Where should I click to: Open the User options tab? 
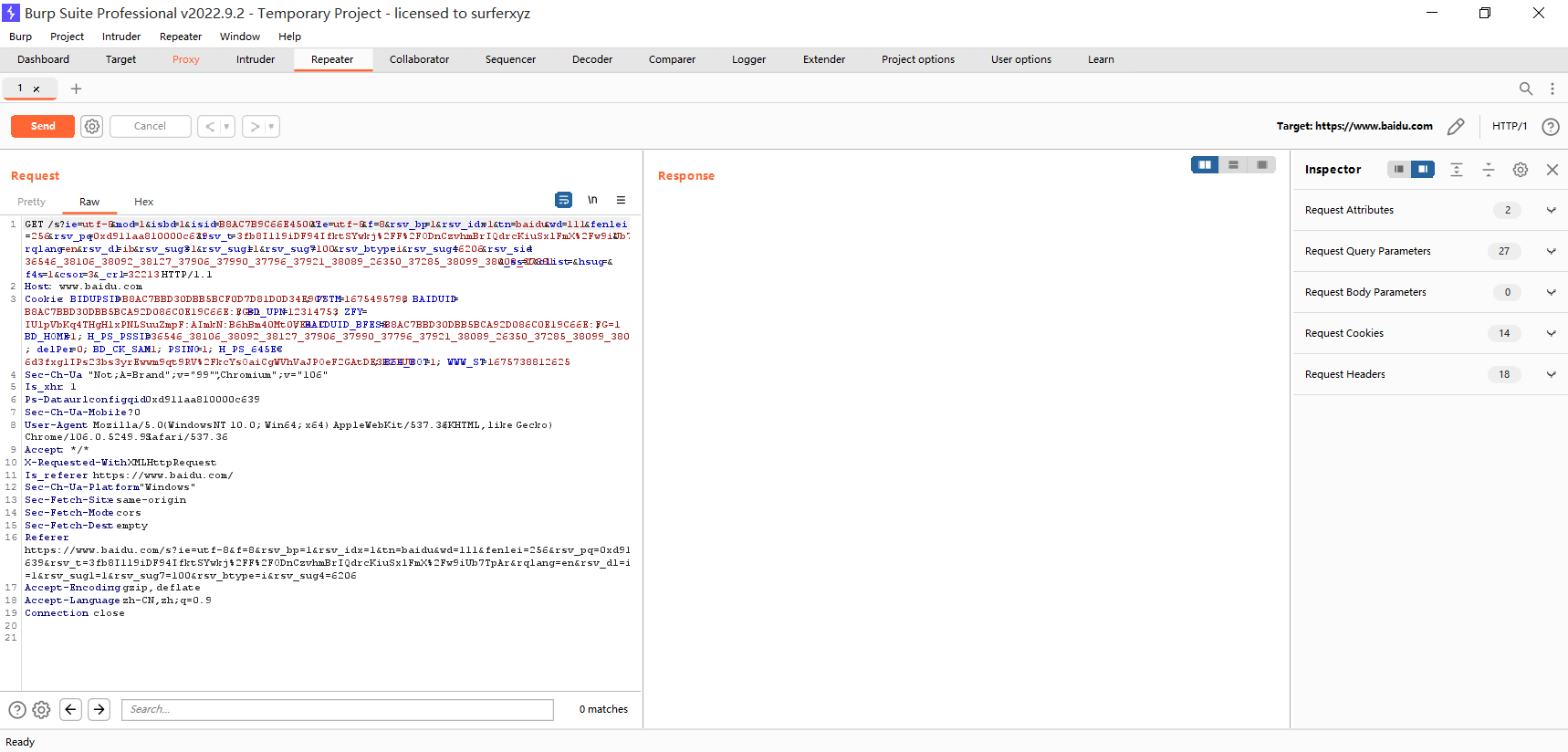pyautogui.click(x=1021, y=59)
